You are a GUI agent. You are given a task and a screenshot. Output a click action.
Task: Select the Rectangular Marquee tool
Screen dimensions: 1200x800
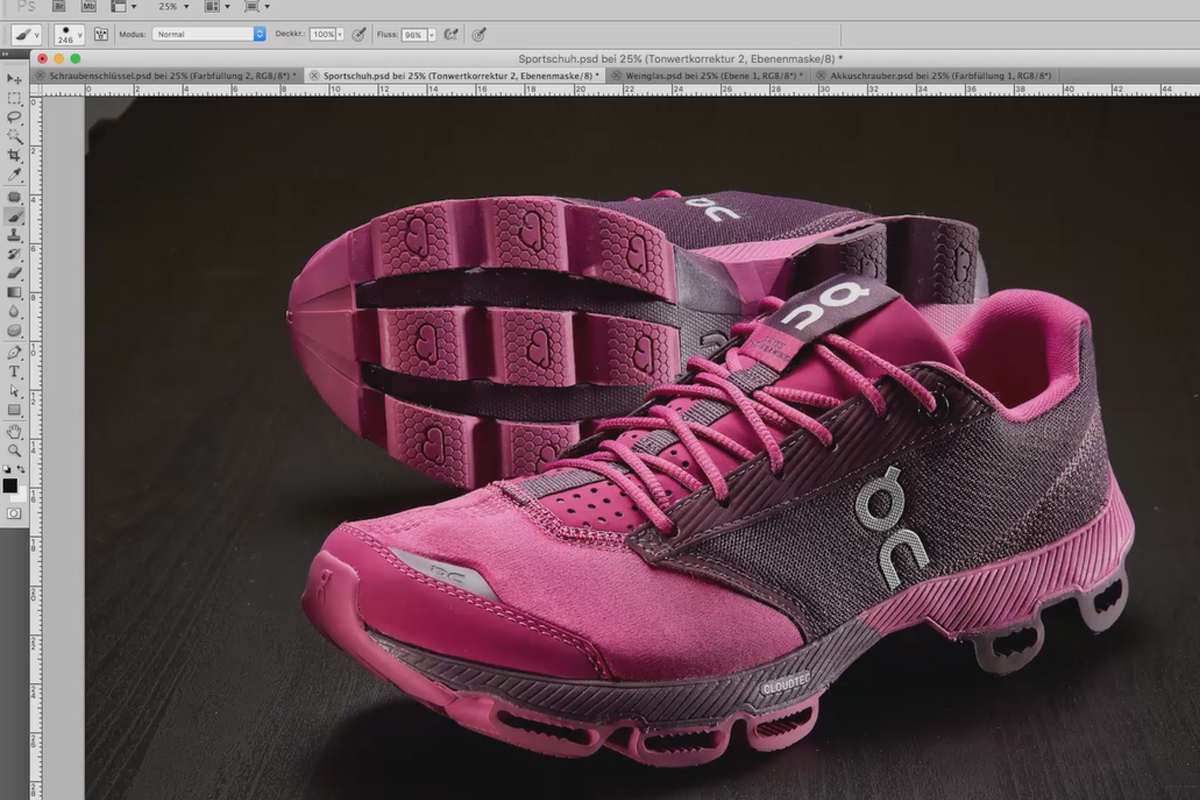(x=14, y=98)
